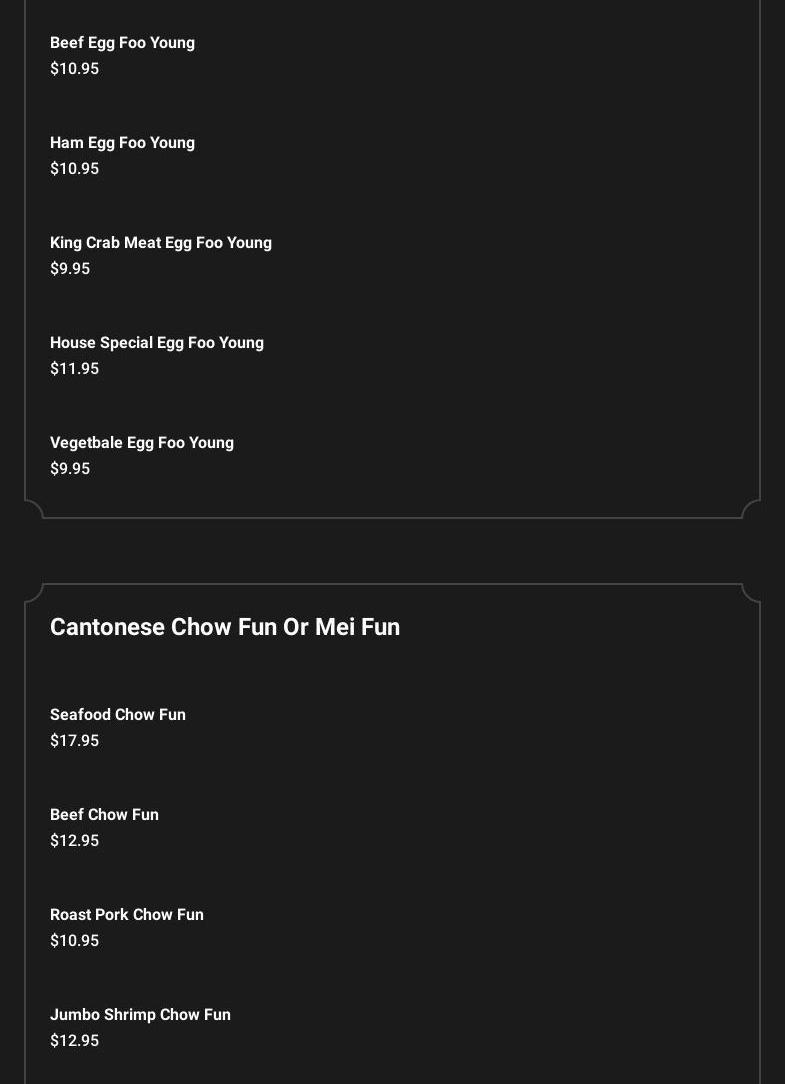Click the $12.95 price under Beef Chow Fun

tap(74, 841)
